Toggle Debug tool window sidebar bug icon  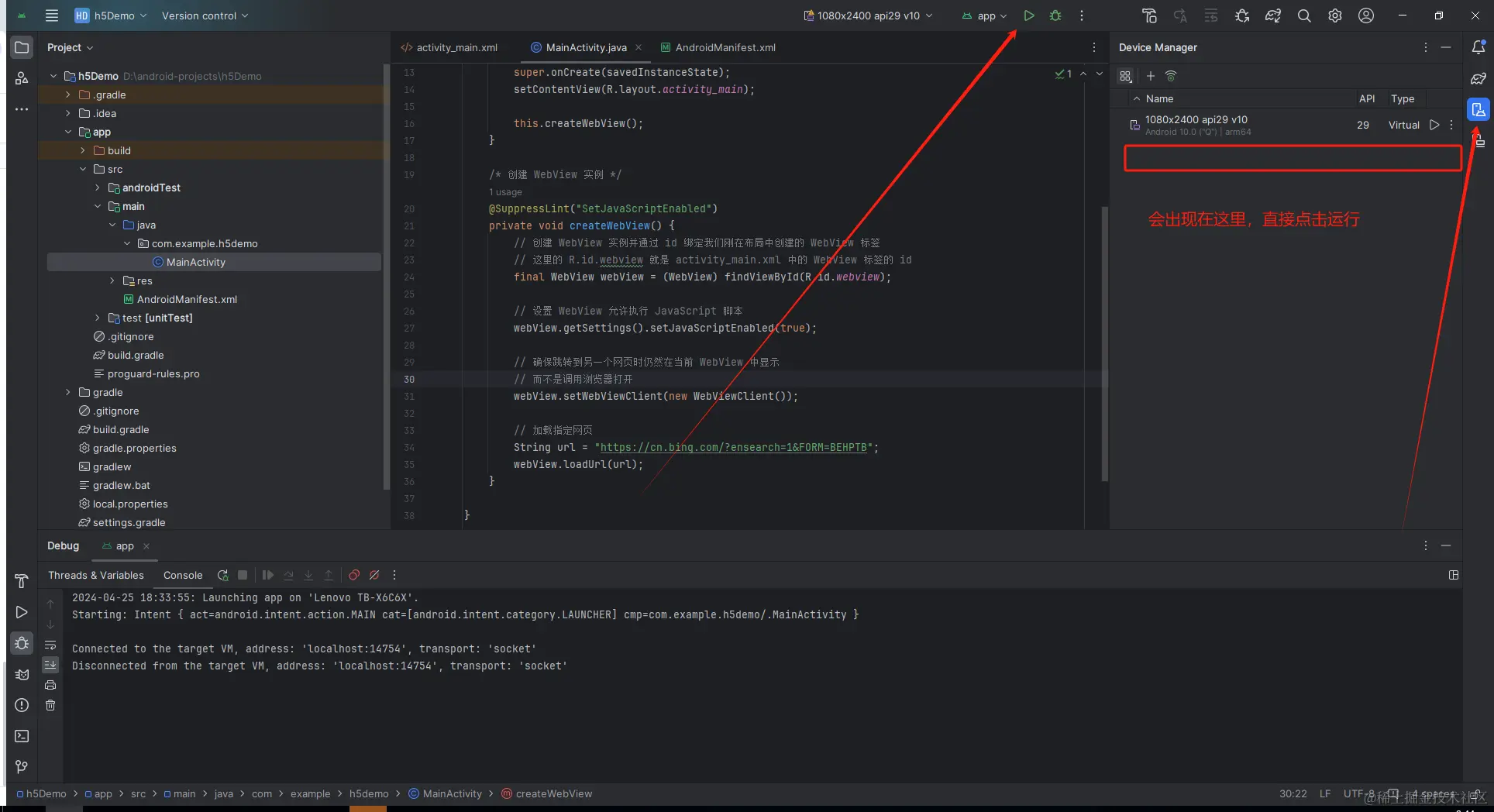pyautogui.click(x=22, y=643)
